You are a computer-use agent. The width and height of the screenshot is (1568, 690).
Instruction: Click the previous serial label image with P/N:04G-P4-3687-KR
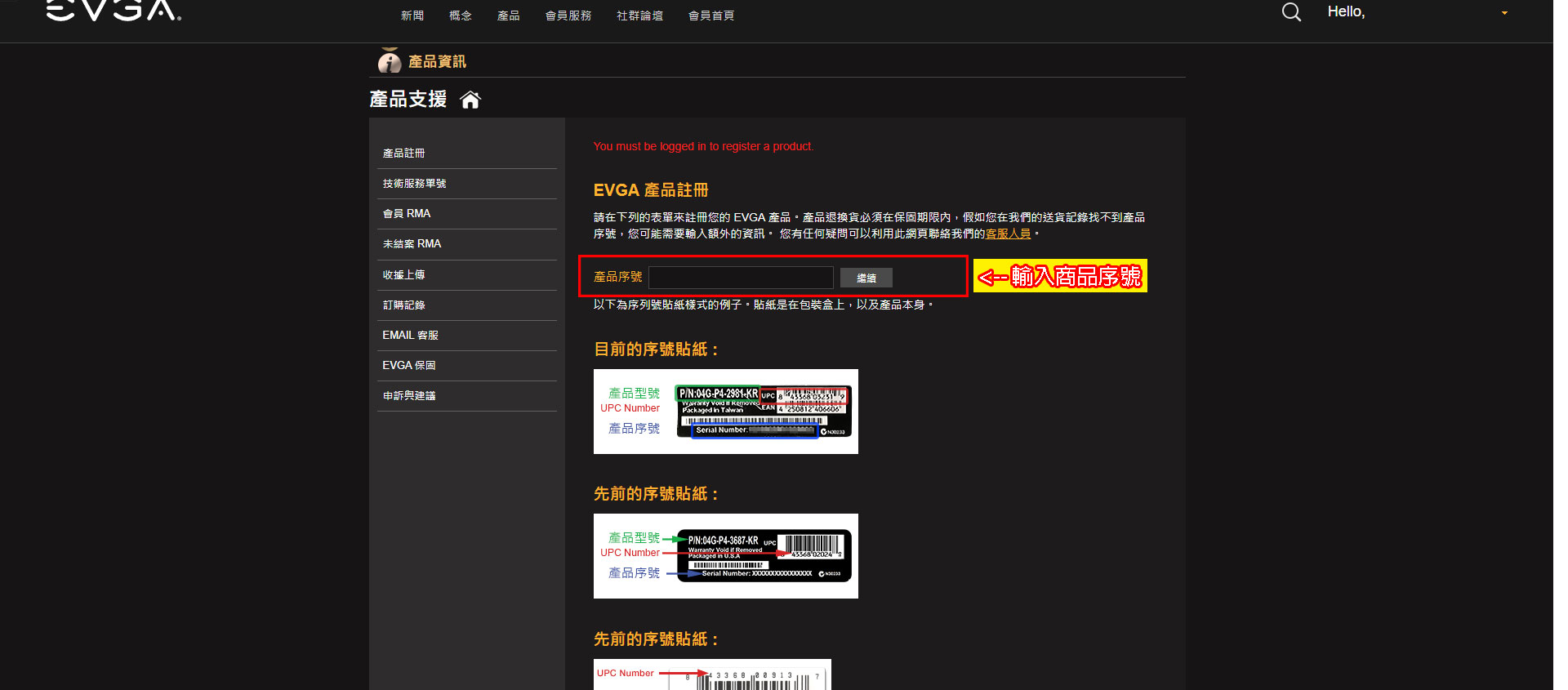pos(726,556)
